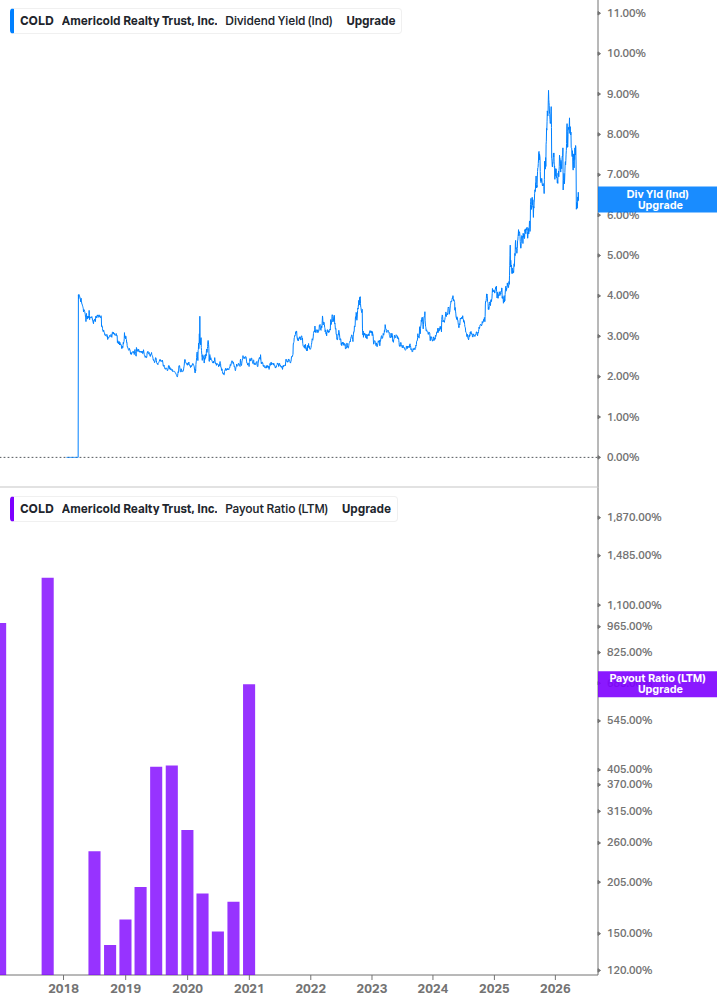Select COLD ticker in Dividend Yield legend
Viewport: 717px width, 1005px height.
(37, 21)
